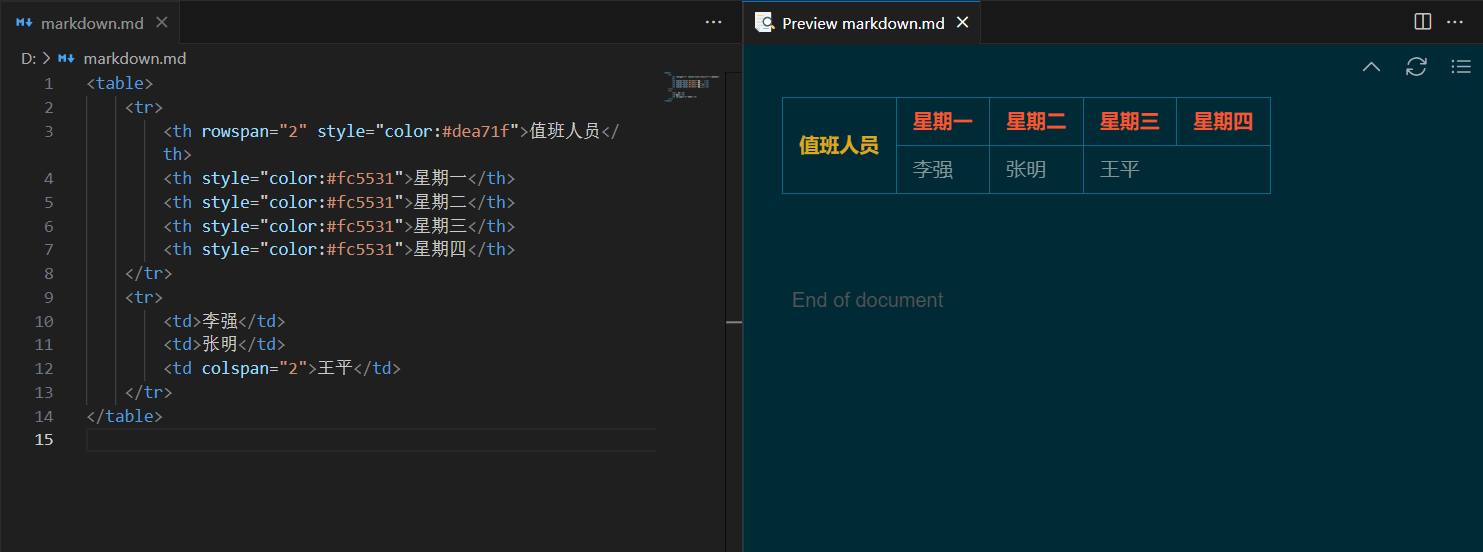Switch to the markdown.md editor tab
The image size is (1483, 552).
pyautogui.click(x=91, y=23)
